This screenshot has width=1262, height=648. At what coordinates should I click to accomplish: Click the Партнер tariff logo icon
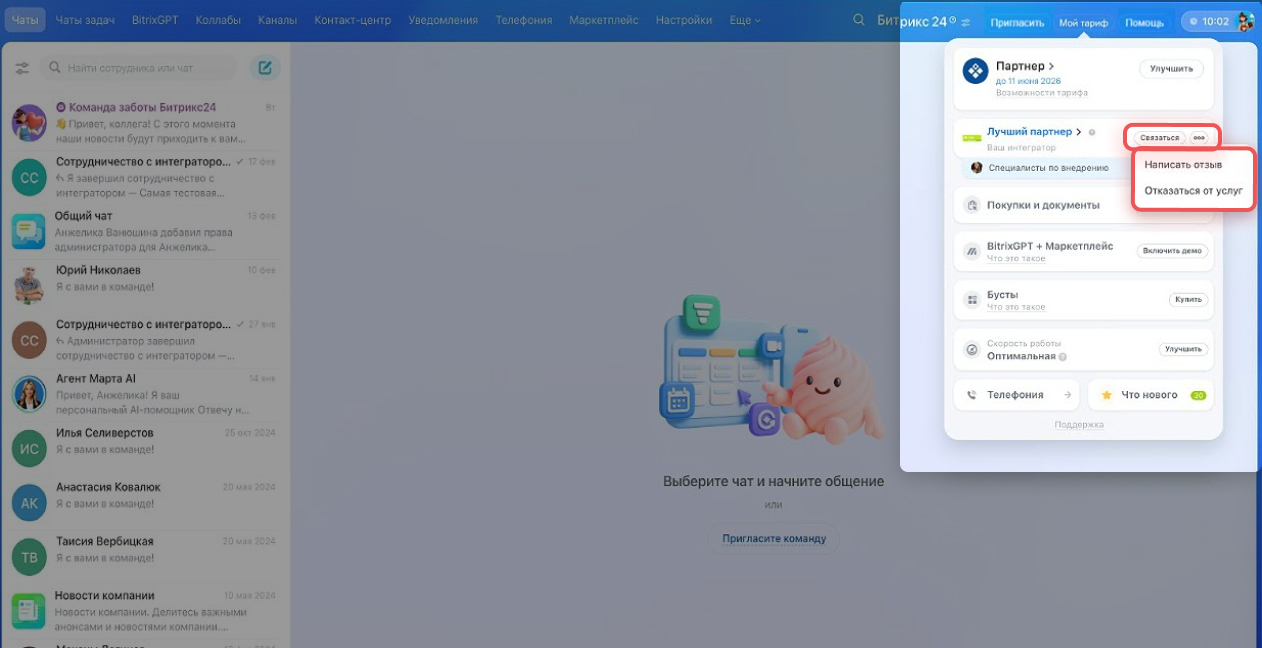pyautogui.click(x=975, y=71)
